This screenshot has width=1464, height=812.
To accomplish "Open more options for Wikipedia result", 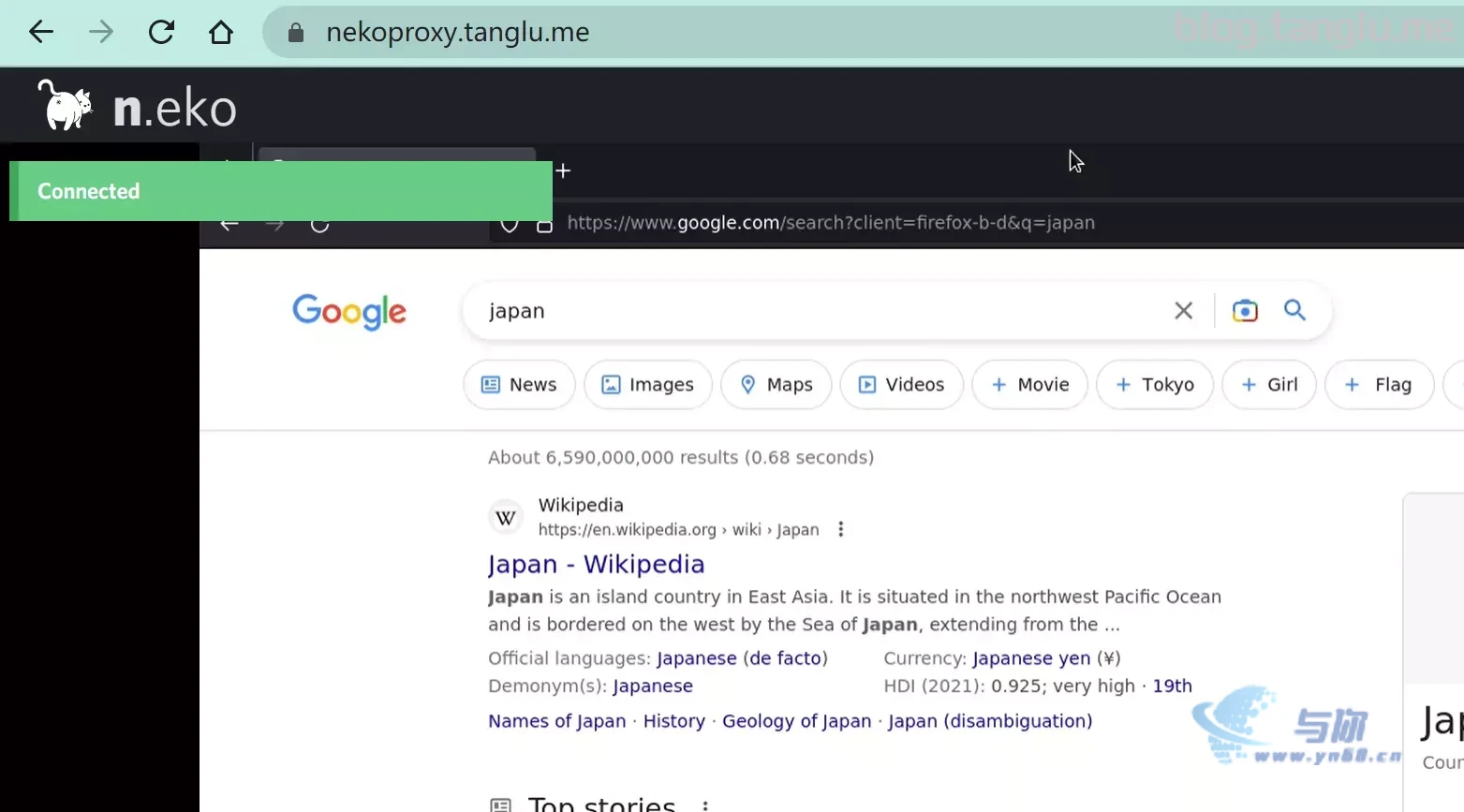I will pos(841,529).
